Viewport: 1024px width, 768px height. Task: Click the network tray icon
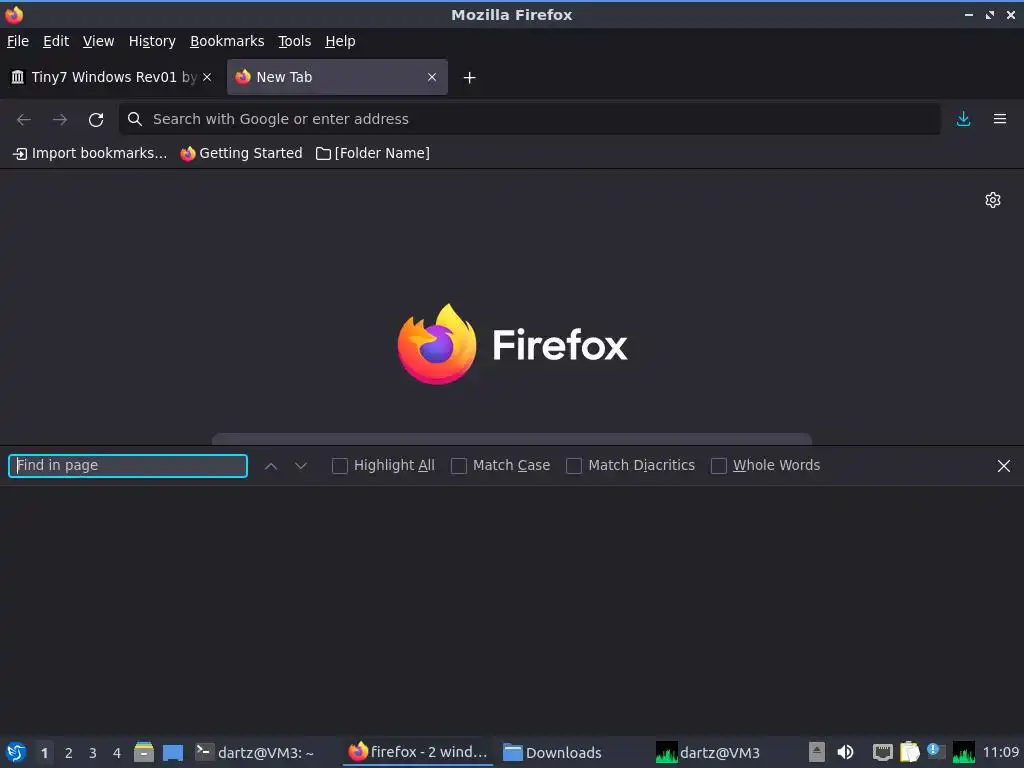pyautogui.click(x=882, y=752)
